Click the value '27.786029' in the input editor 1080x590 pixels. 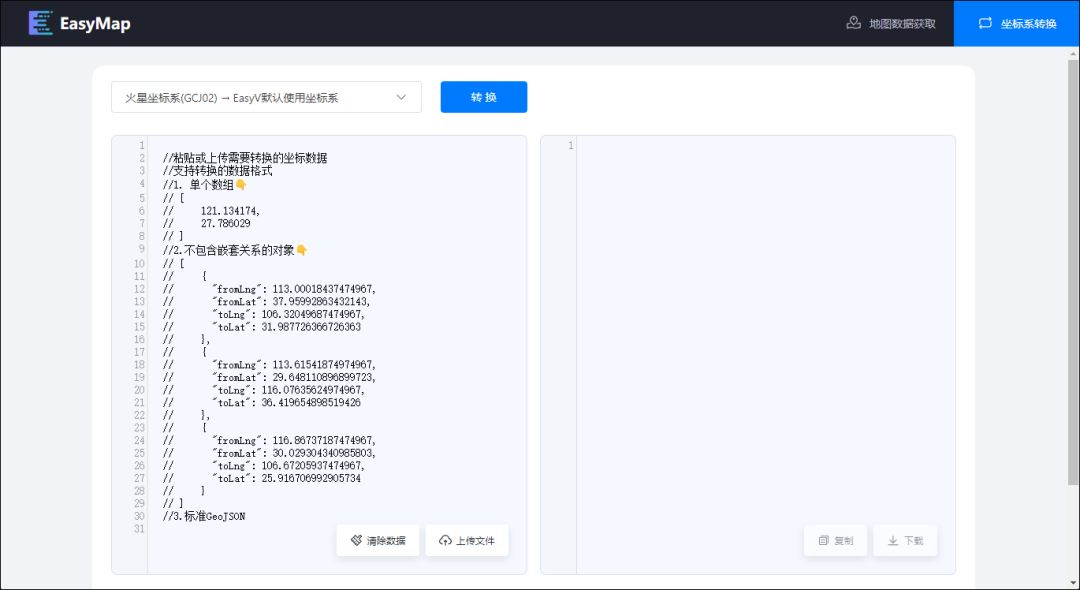pos(225,224)
